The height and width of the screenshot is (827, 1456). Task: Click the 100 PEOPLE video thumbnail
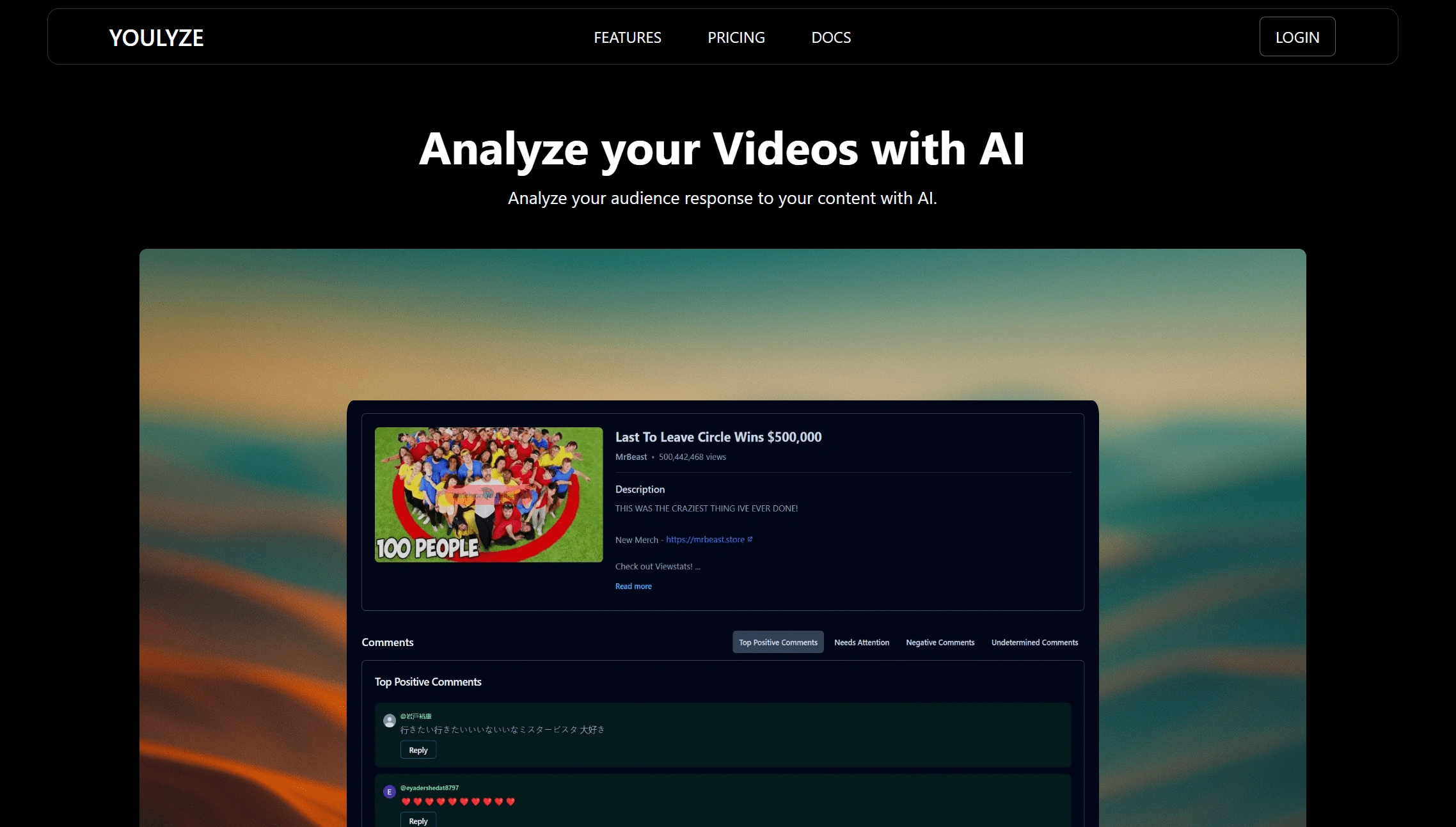coord(488,494)
